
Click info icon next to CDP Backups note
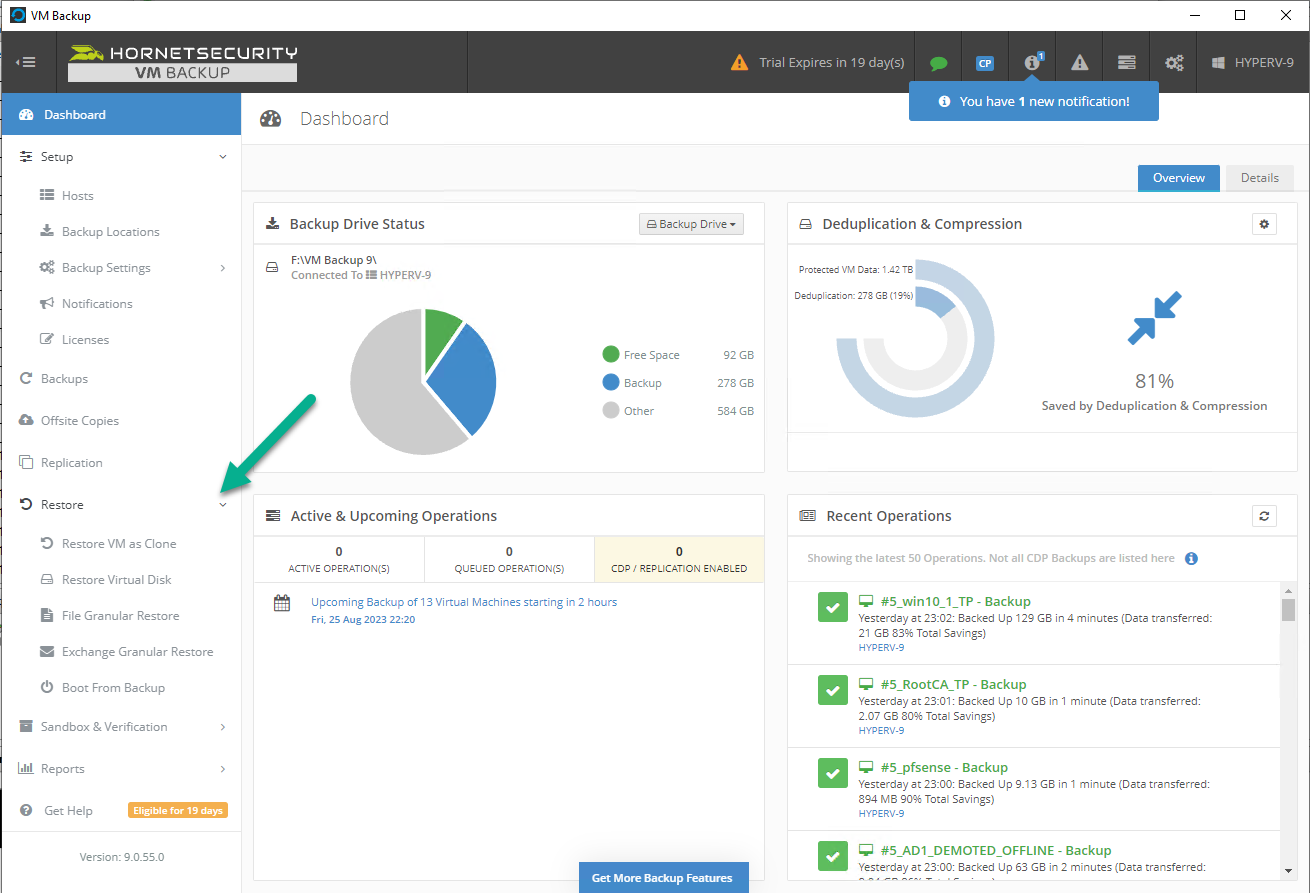(x=1191, y=559)
